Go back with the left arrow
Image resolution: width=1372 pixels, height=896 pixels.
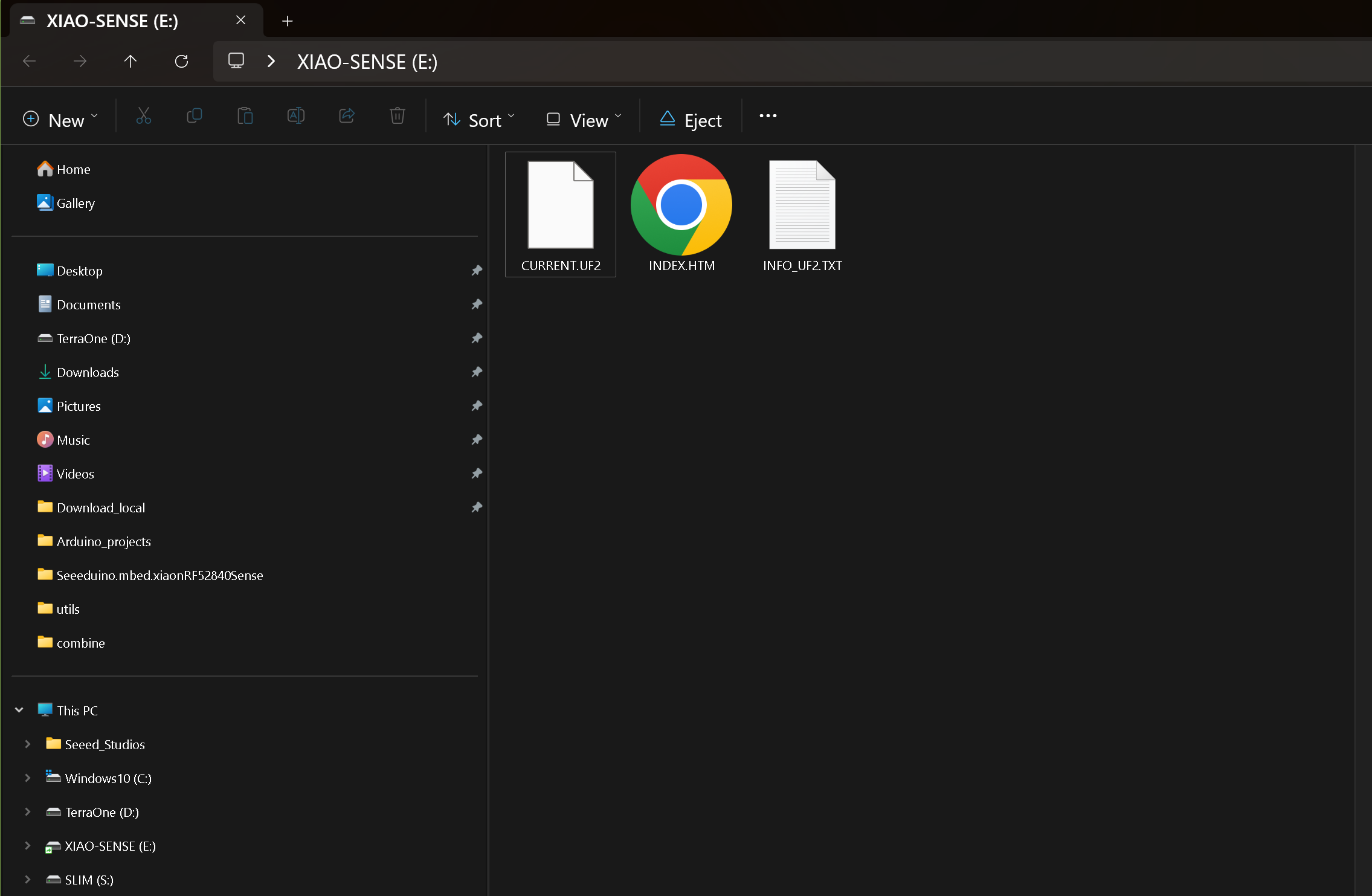[30, 61]
